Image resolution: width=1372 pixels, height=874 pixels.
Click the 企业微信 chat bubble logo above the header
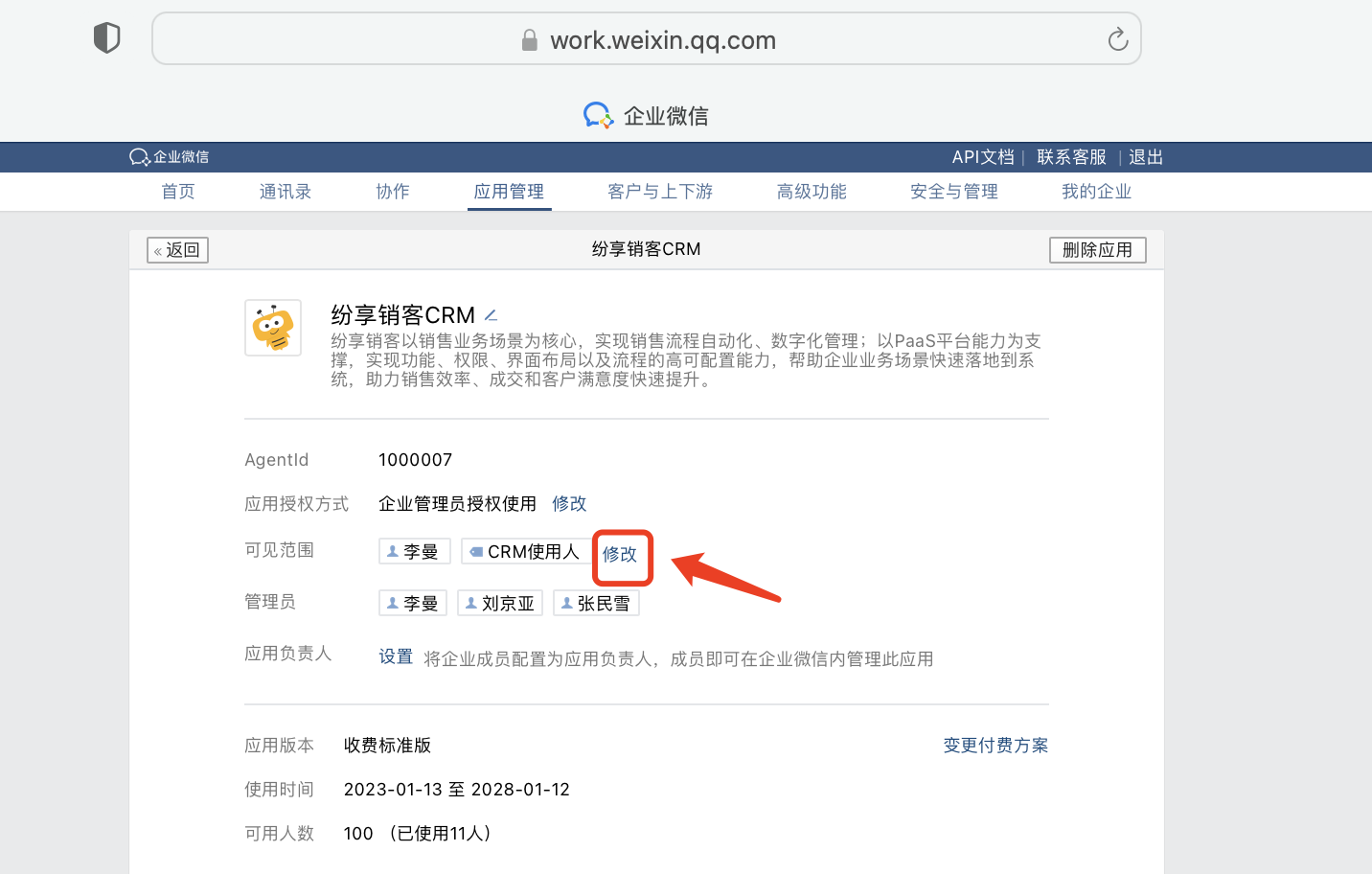click(598, 115)
